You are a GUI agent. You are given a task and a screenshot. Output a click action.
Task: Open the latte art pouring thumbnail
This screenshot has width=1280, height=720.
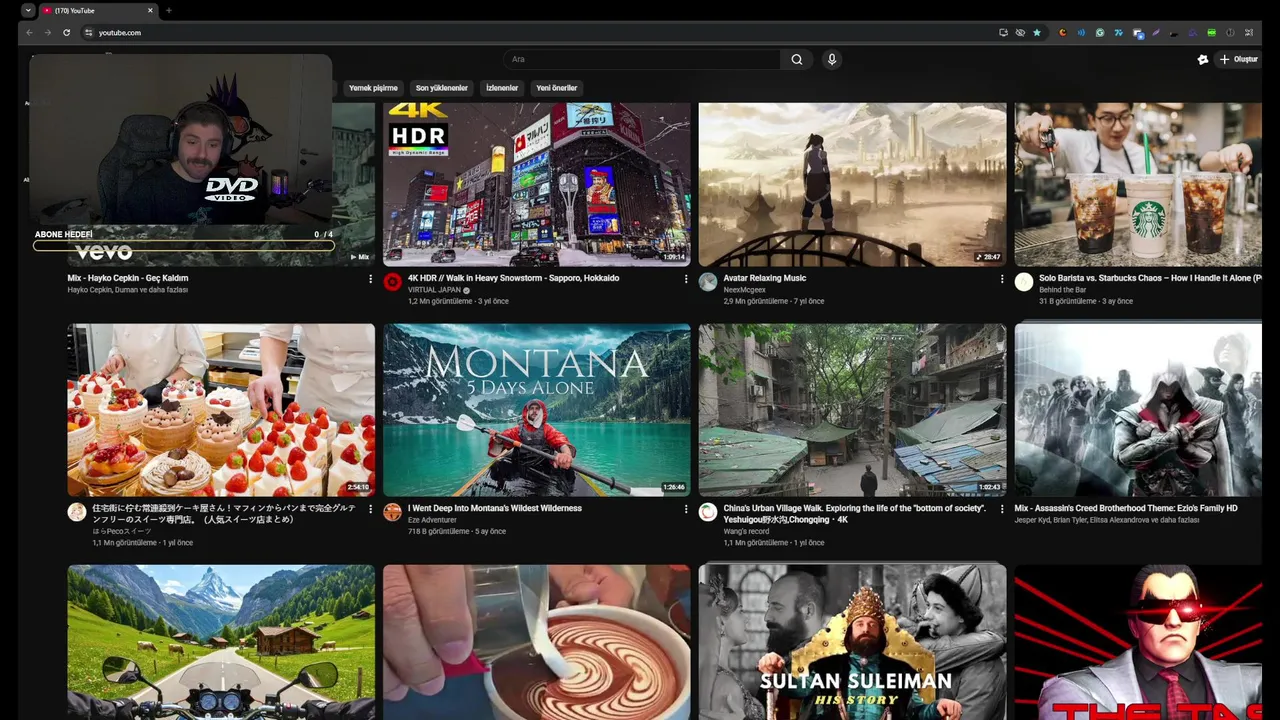point(537,641)
